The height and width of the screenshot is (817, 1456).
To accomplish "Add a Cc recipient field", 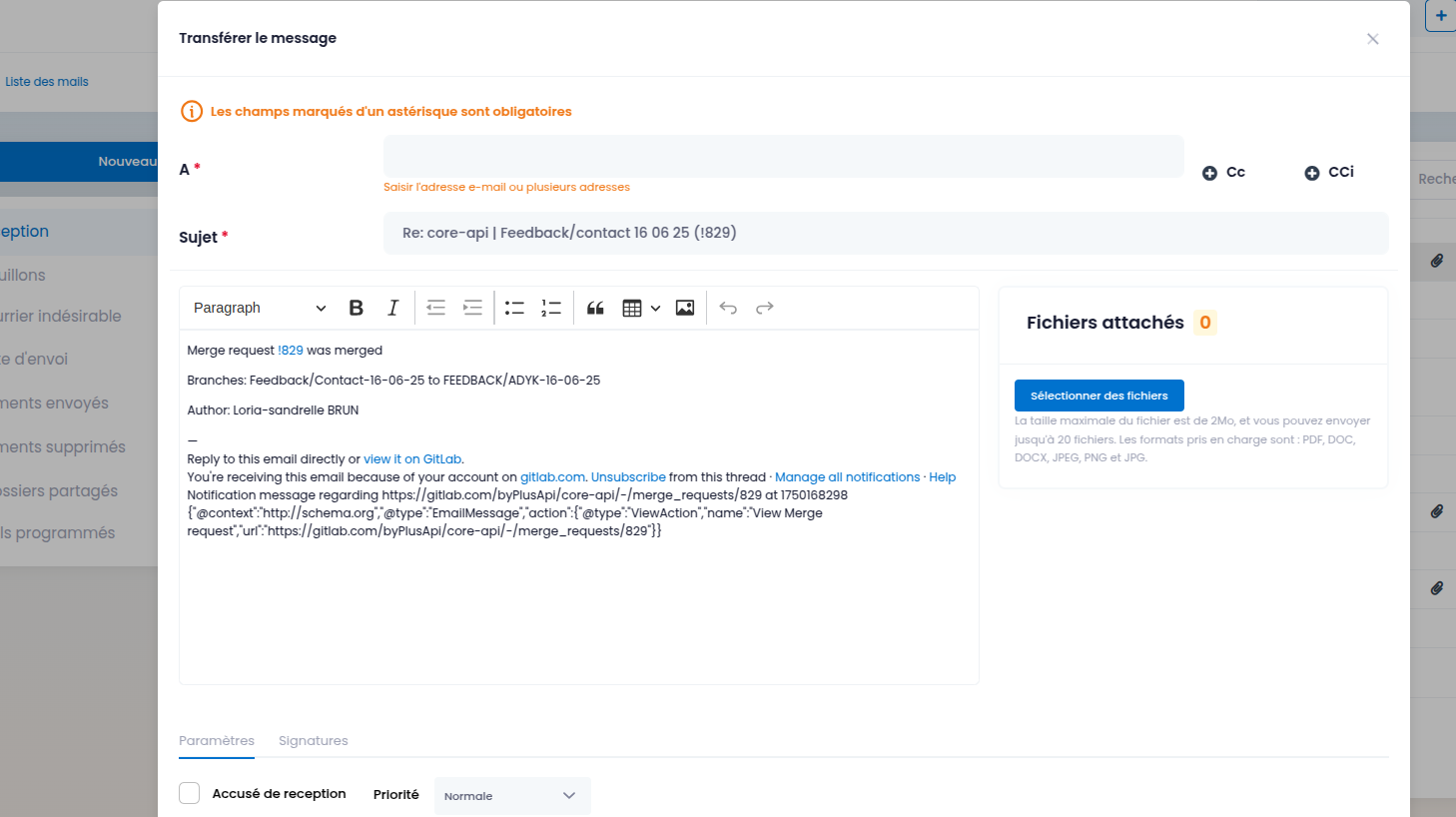I will (1224, 173).
